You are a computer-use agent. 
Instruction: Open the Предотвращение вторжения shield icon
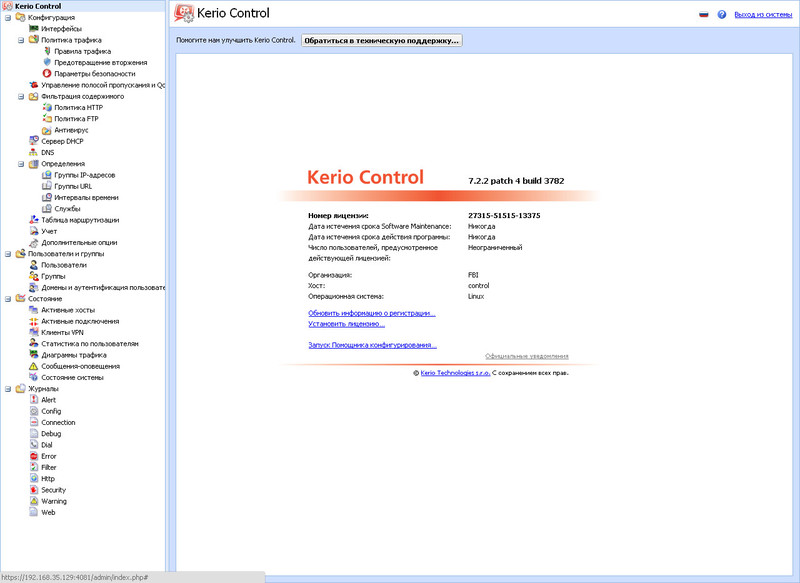[x=46, y=62]
